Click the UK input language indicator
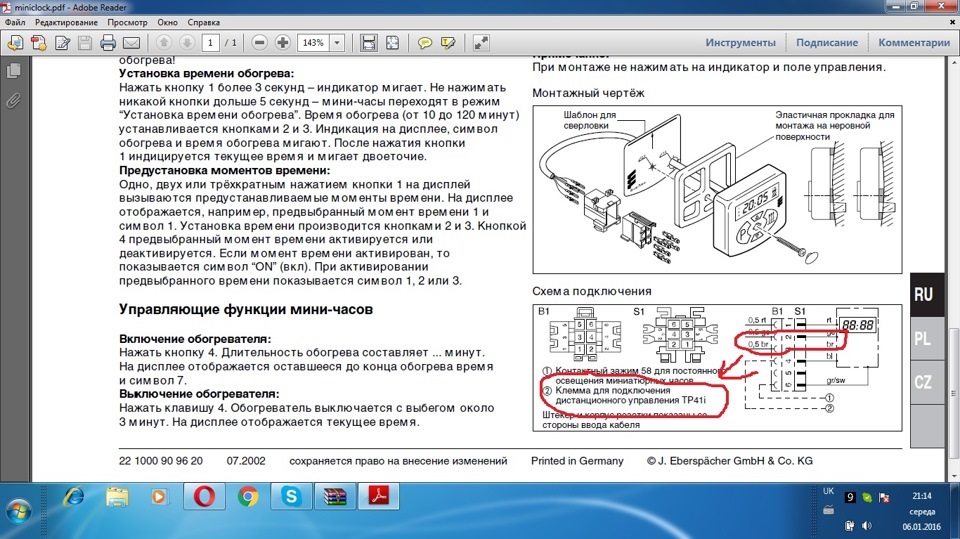960x539 pixels. tap(828, 491)
